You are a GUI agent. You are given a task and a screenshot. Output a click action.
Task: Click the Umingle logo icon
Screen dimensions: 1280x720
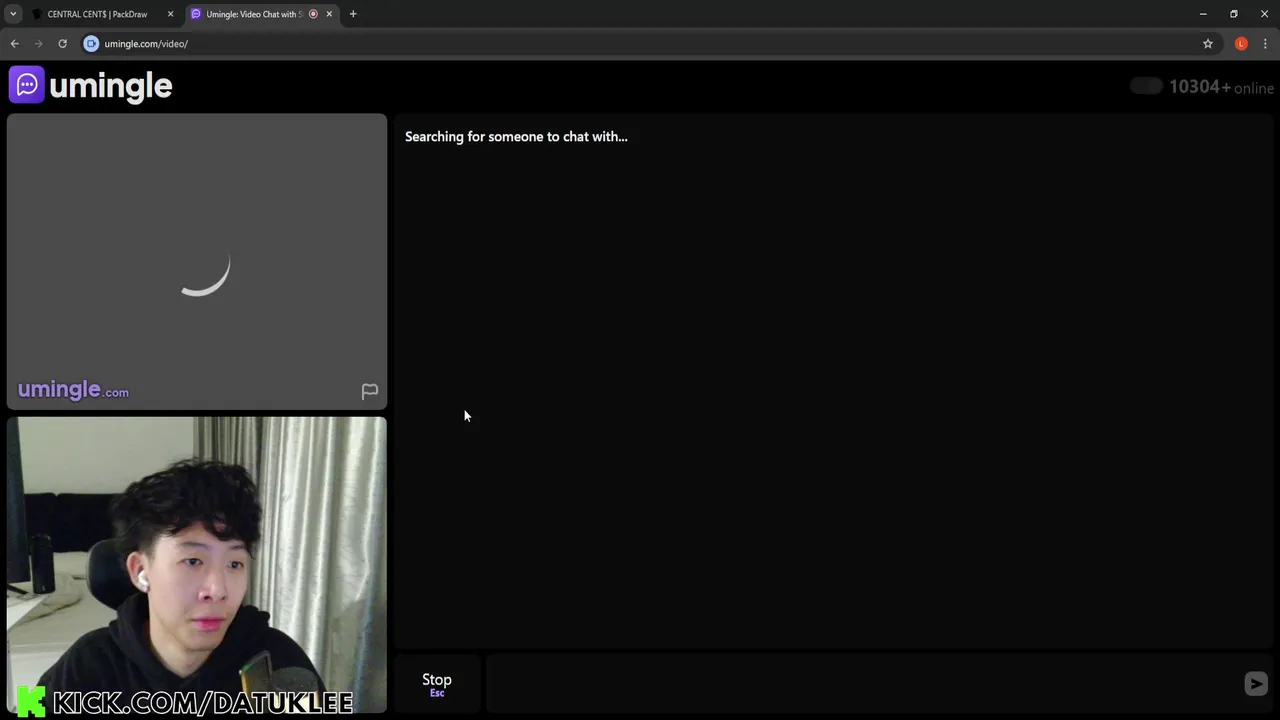[x=27, y=85]
